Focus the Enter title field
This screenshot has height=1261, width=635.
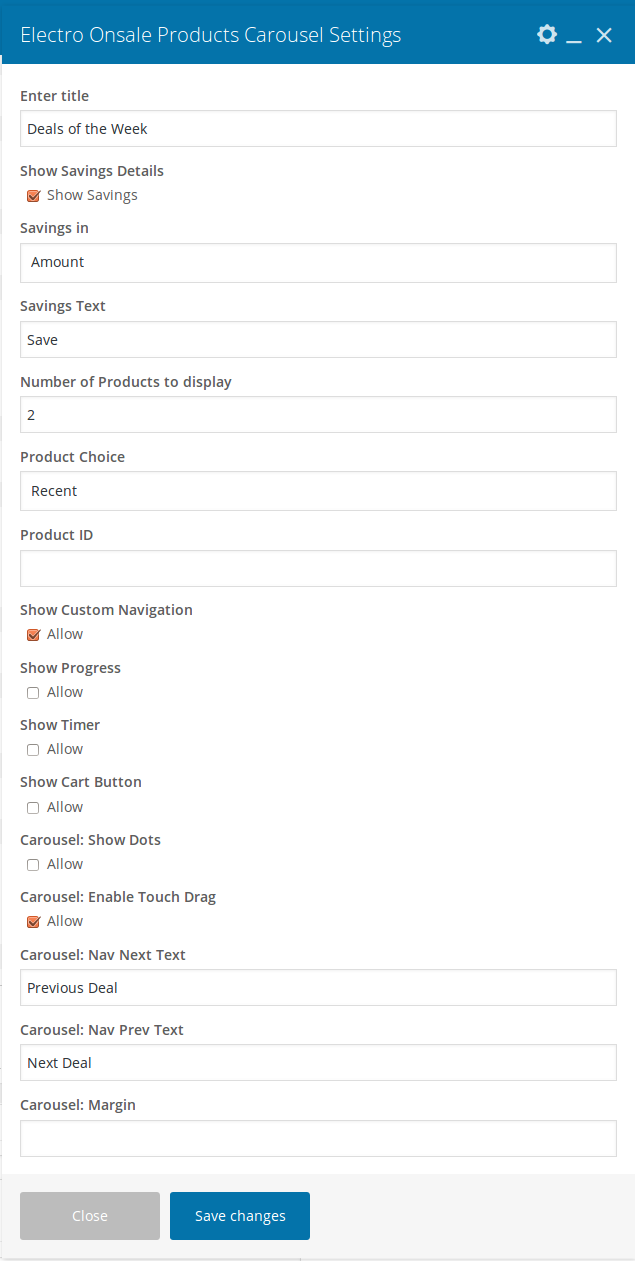(318, 128)
